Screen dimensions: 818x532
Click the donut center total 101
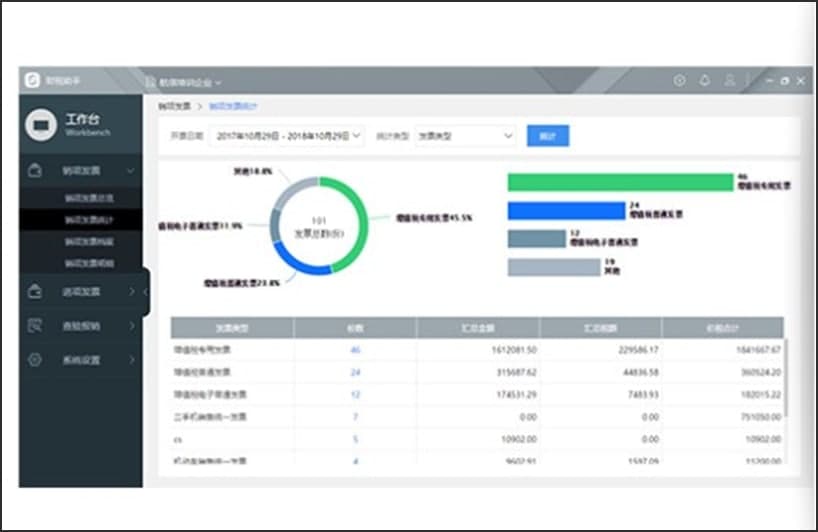coord(319,221)
